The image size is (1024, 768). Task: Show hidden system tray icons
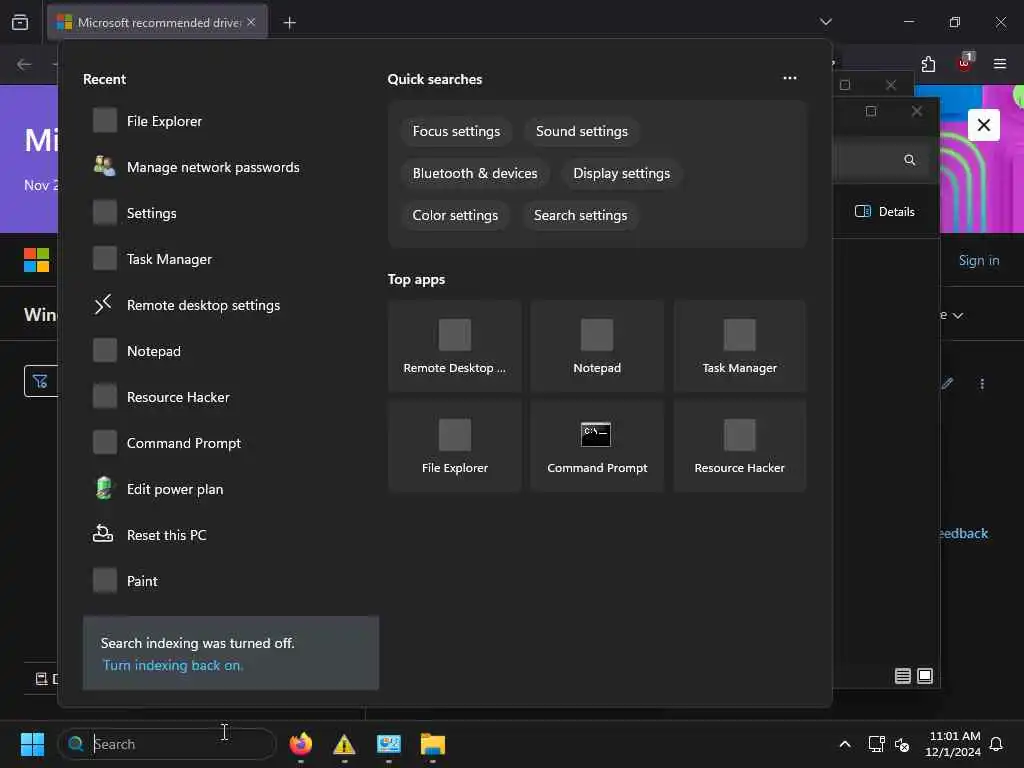pyautogui.click(x=844, y=744)
